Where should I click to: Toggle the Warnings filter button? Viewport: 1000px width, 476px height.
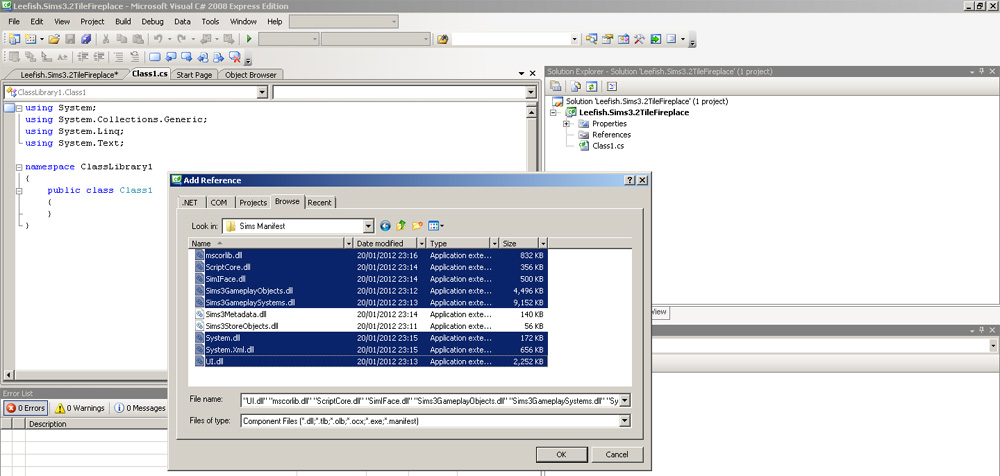coord(80,408)
